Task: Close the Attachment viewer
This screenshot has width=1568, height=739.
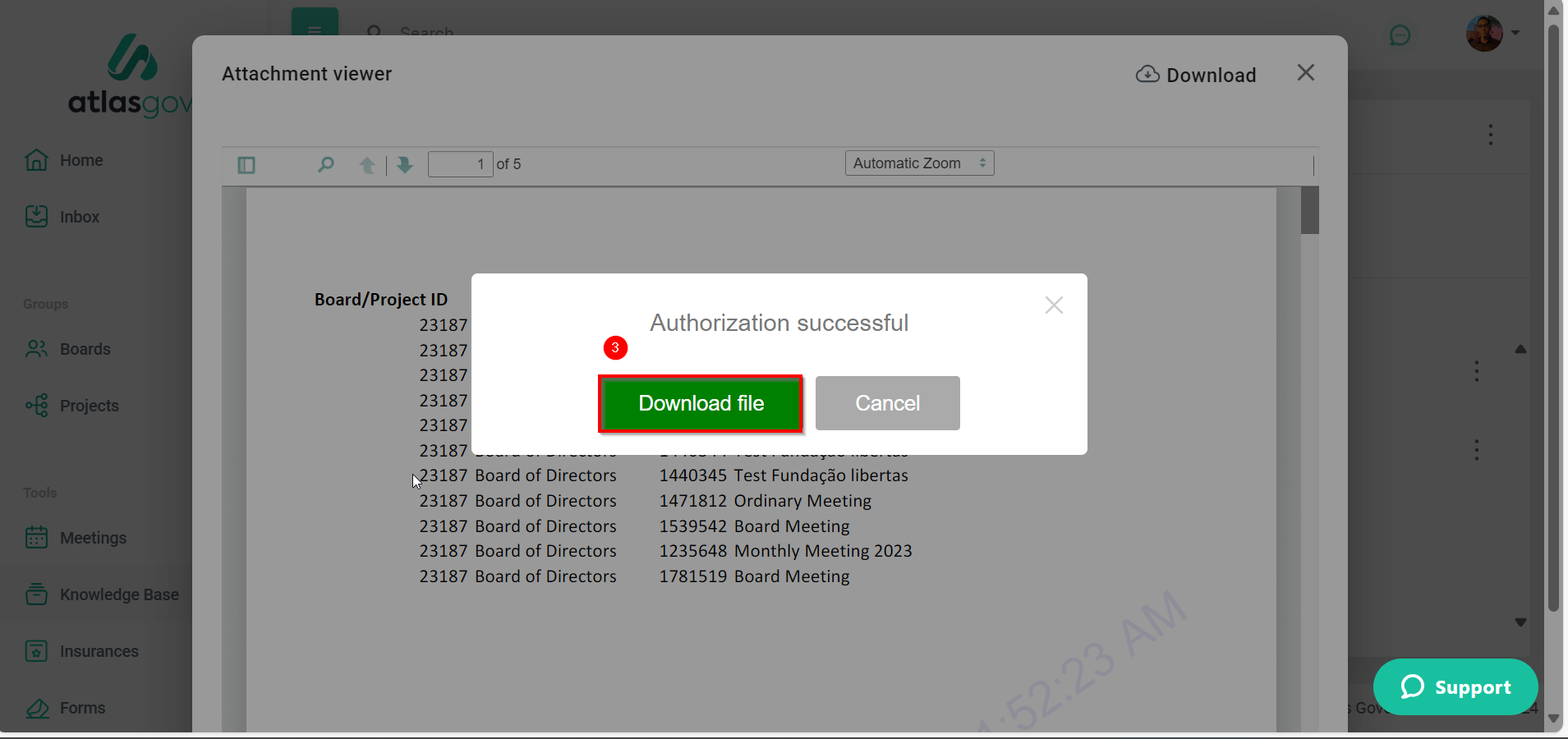Action: (1305, 73)
